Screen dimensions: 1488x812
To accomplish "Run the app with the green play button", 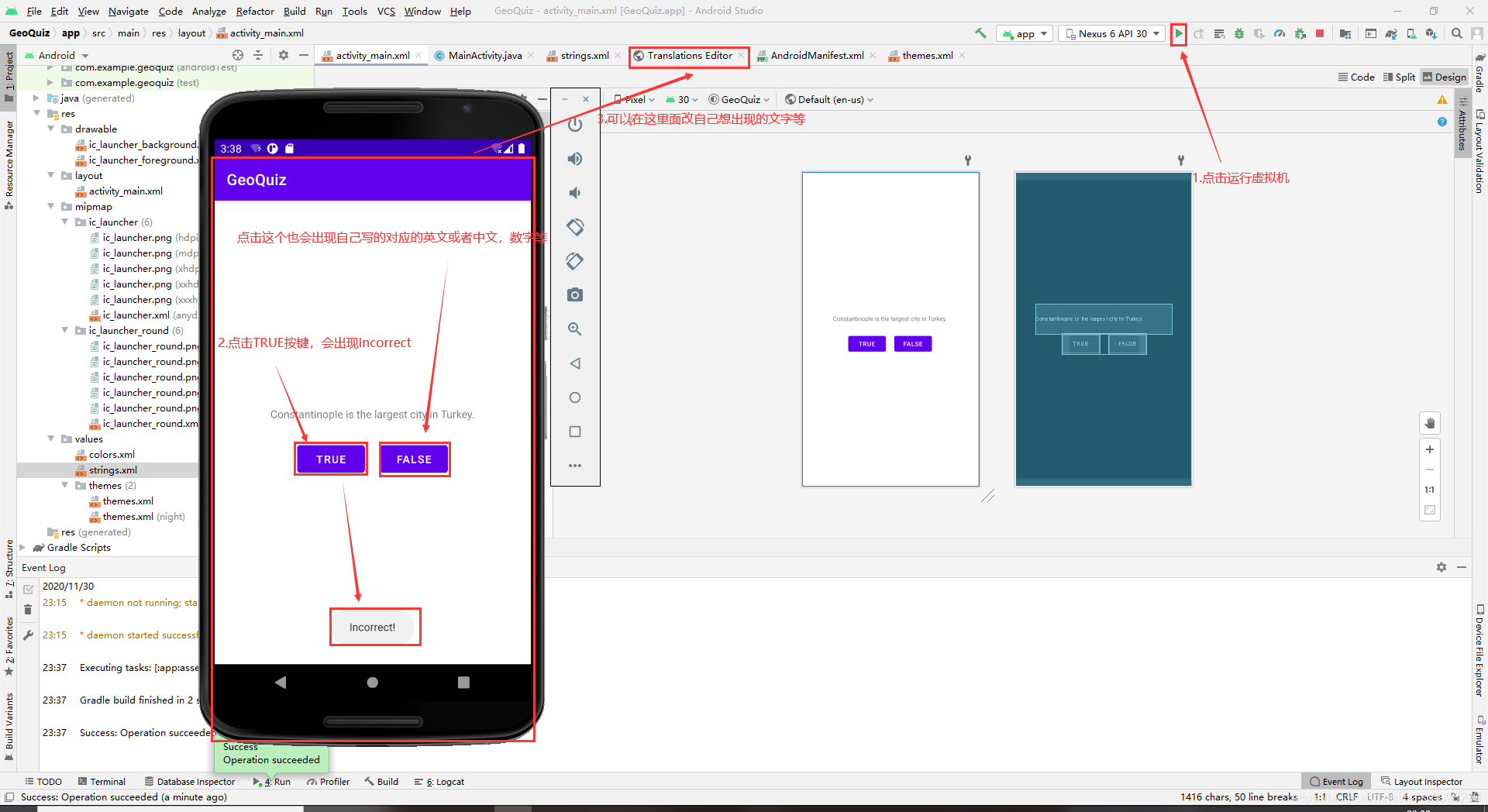I will [1179, 33].
